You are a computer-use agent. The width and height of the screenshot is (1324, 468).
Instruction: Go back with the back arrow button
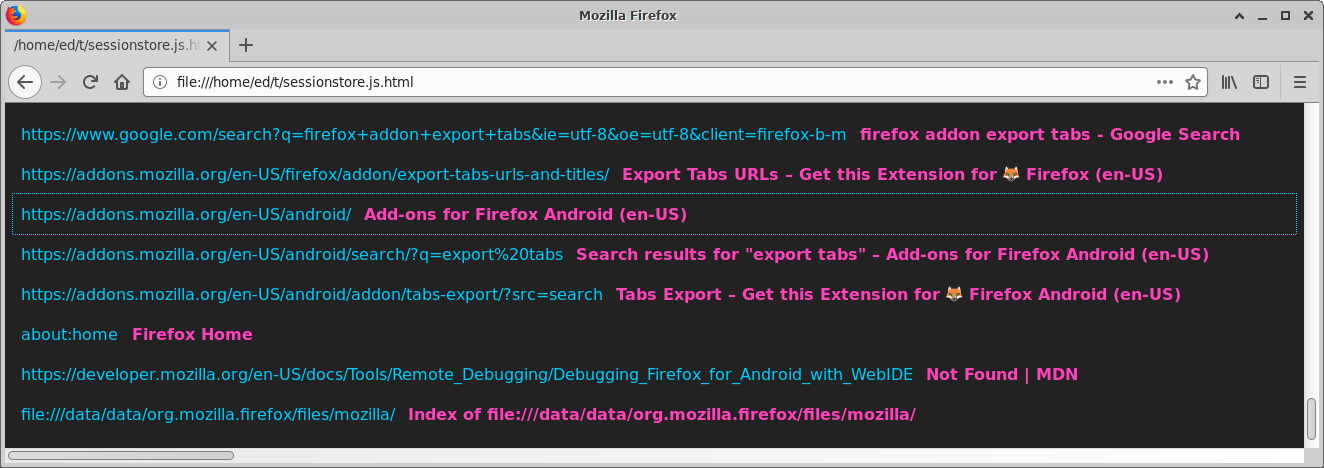pyautogui.click(x=25, y=82)
